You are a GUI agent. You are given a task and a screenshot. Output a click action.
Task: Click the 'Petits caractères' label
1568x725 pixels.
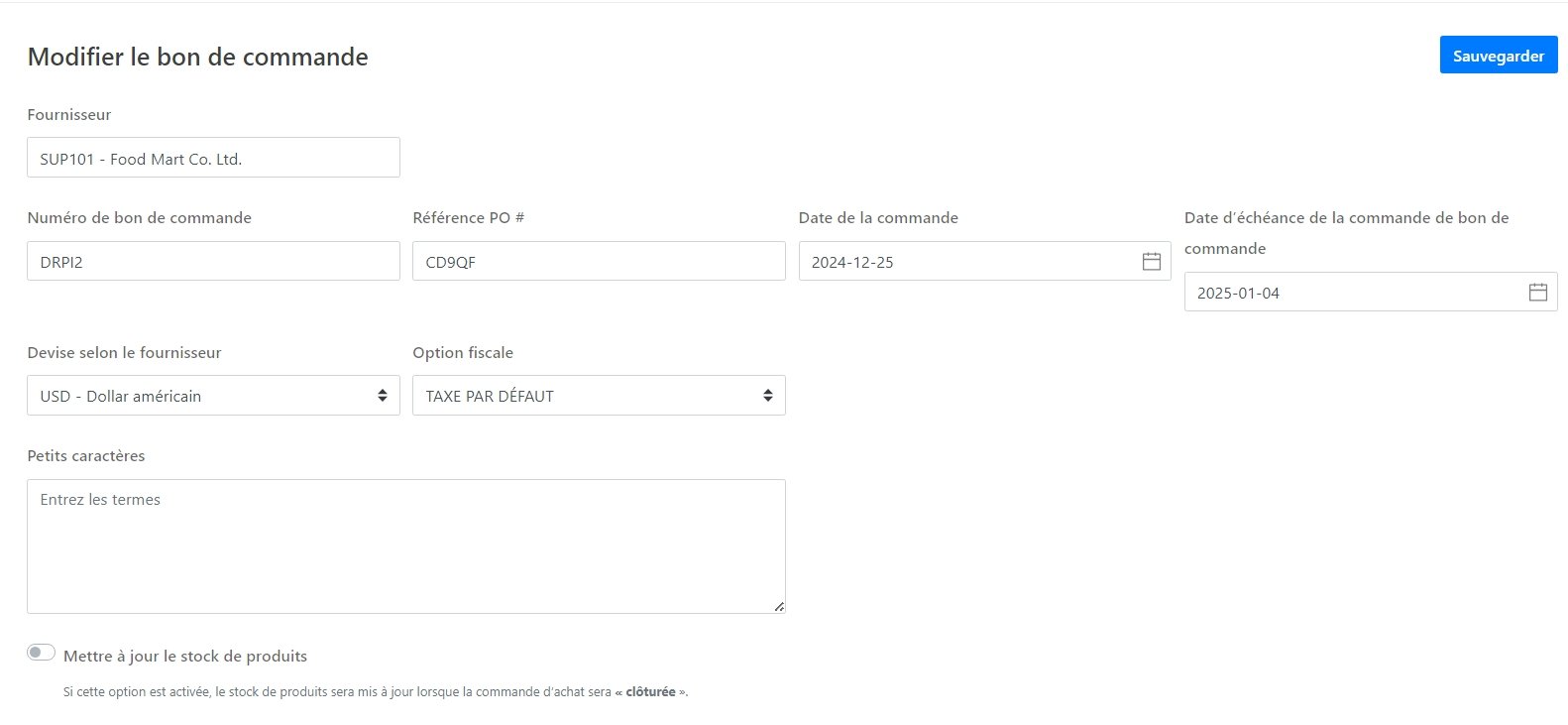[x=86, y=456]
